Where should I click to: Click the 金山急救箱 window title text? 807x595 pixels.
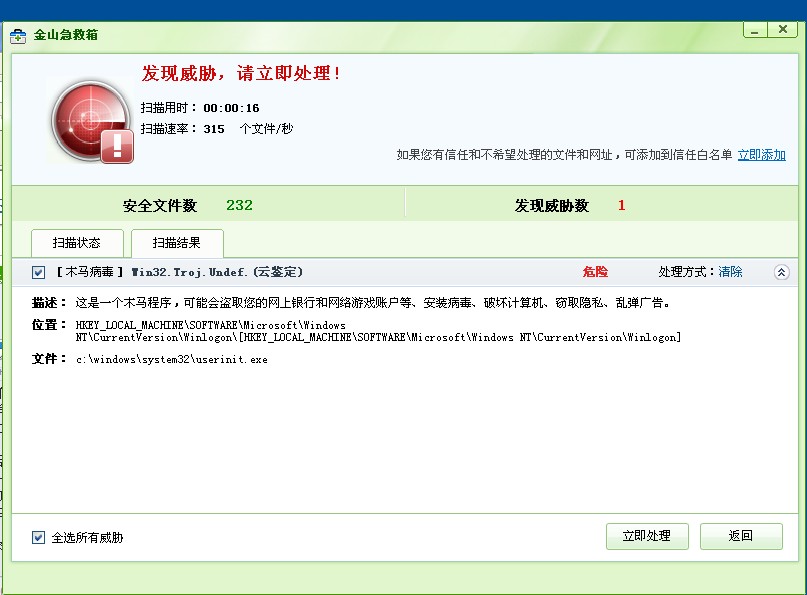(66, 35)
